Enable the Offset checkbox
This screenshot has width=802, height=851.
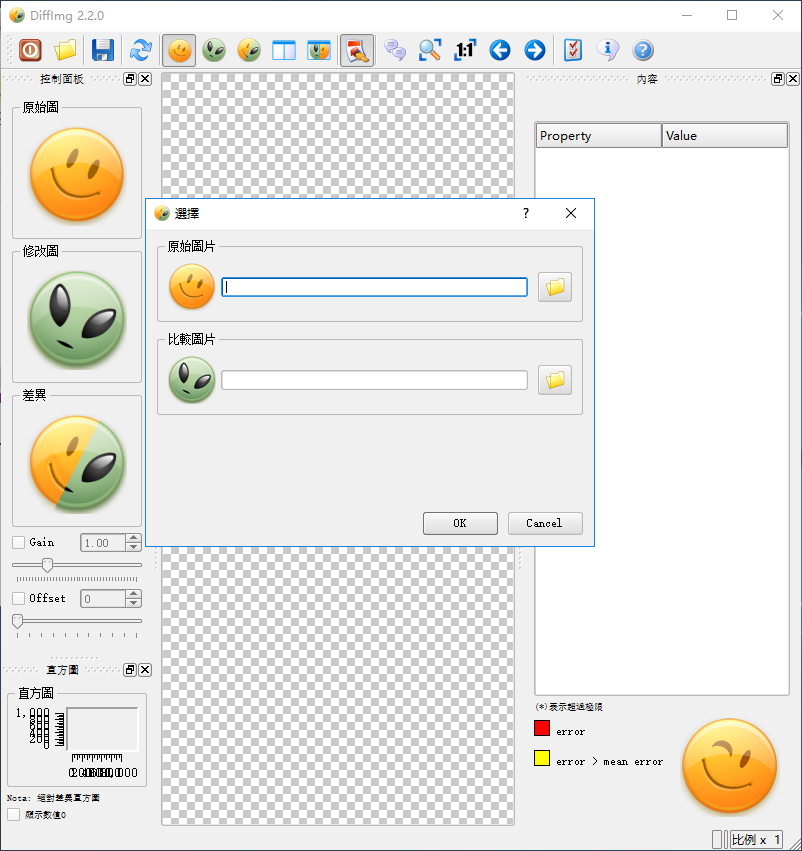pos(18,598)
